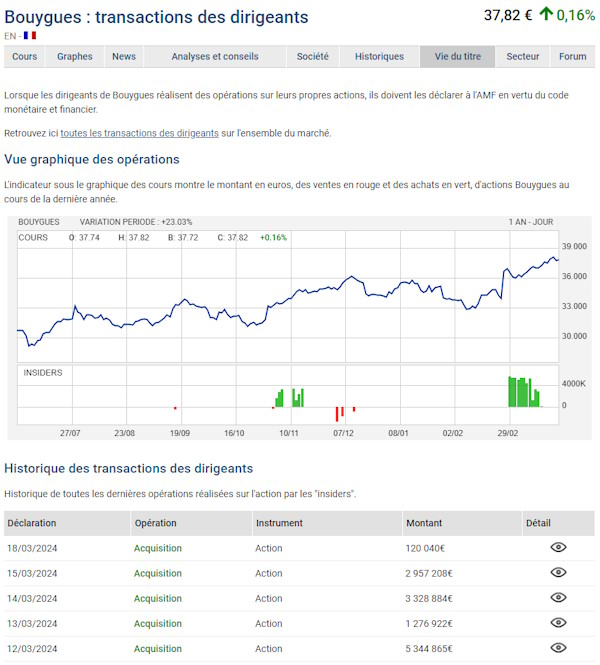
Task: Click the Montant column header
Action: (463, 523)
